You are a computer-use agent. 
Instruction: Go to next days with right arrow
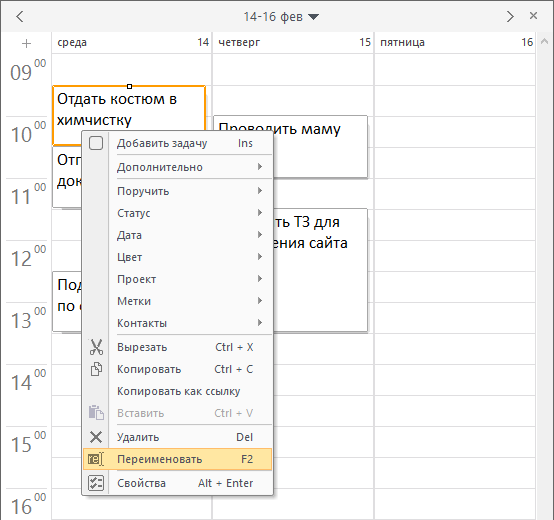[510, 16]
